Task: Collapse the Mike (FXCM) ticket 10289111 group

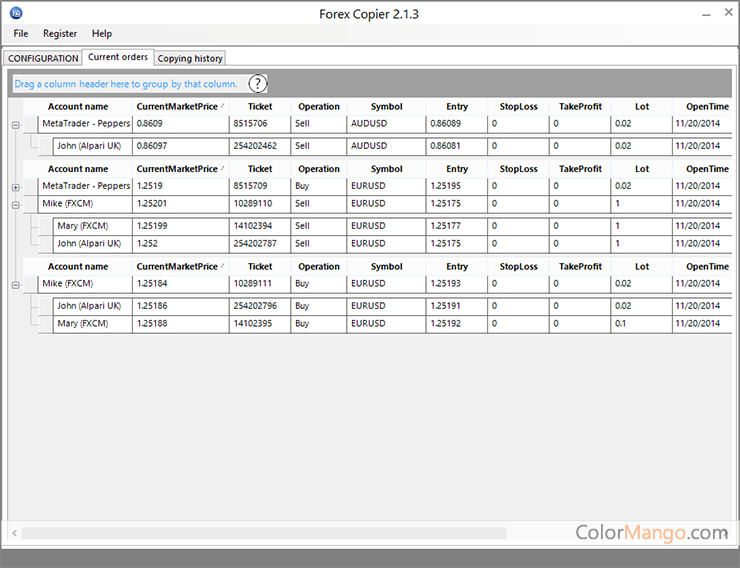Action: pyautogui.click(x=16, y=285)
